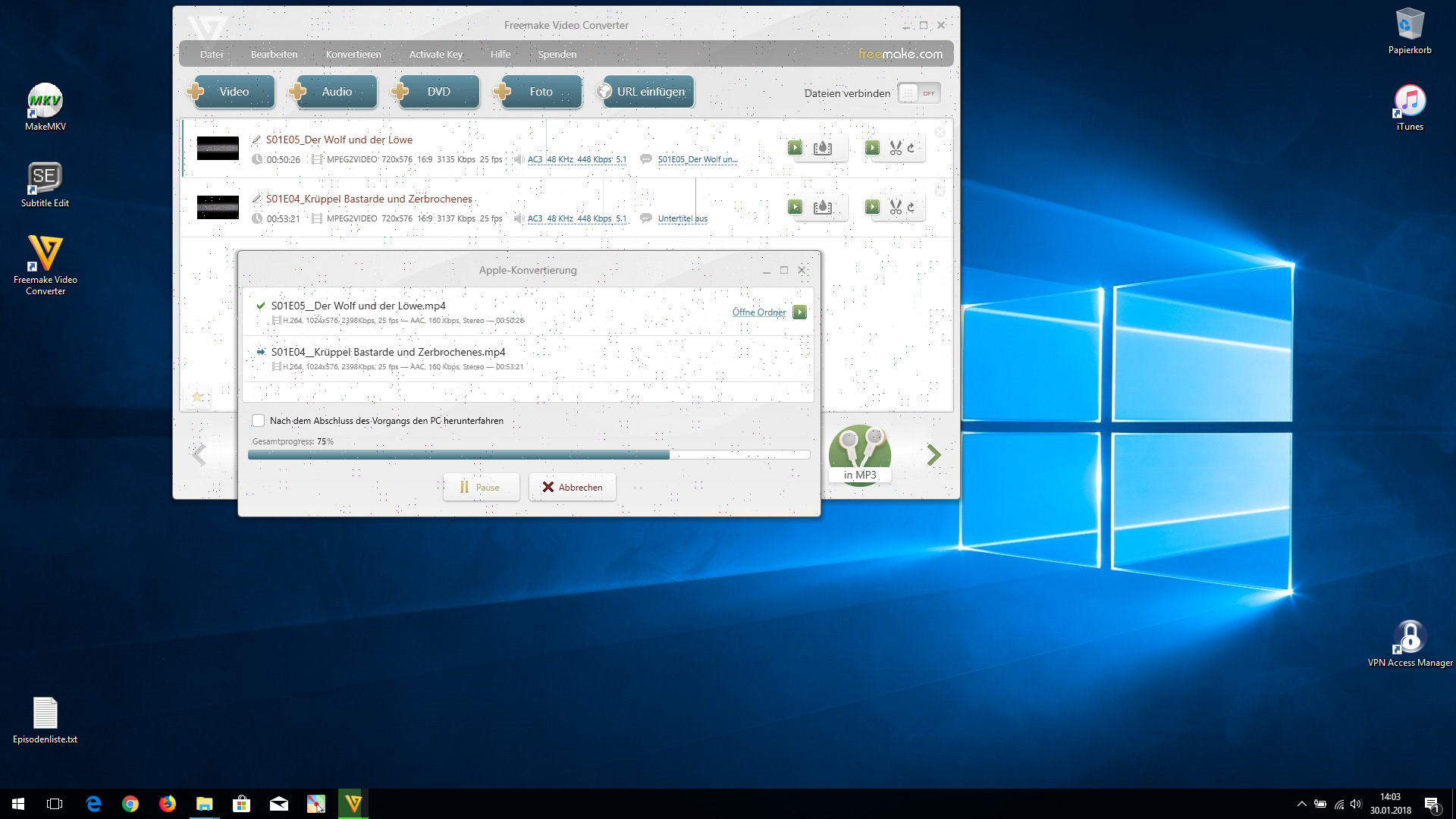Launch Google Chrome from taskbar

coord(130,804)
